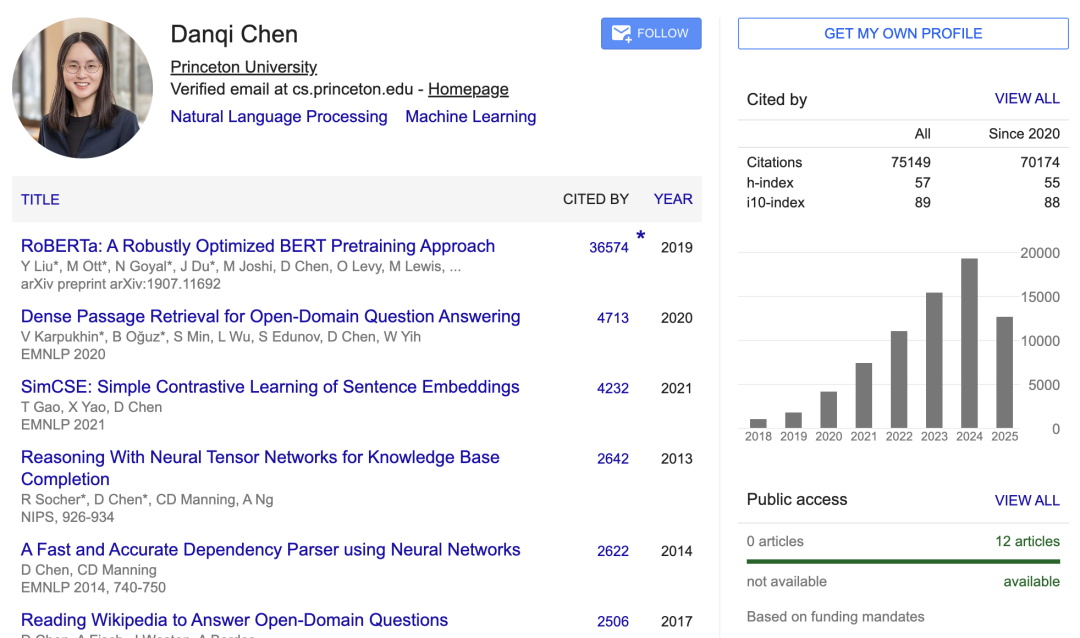Click the 2024 bar in citation chart
Screen dimensions: 1080x638
tap(969, 343)
